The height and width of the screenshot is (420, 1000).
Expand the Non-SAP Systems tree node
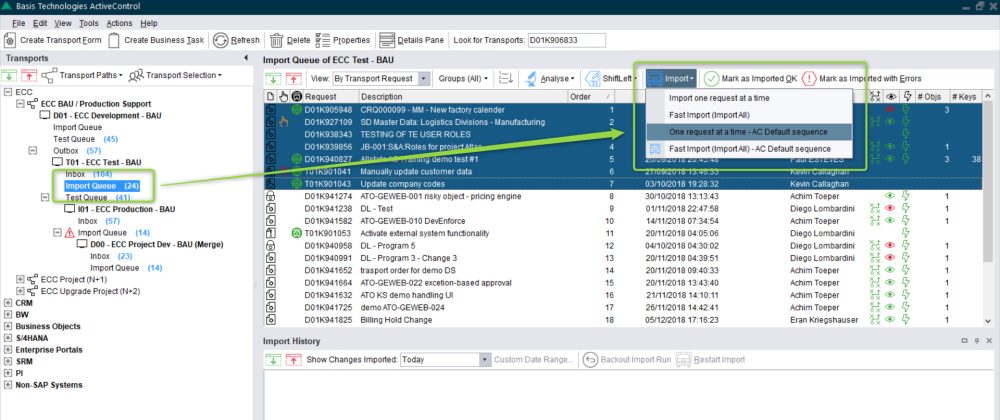(8, 385)
